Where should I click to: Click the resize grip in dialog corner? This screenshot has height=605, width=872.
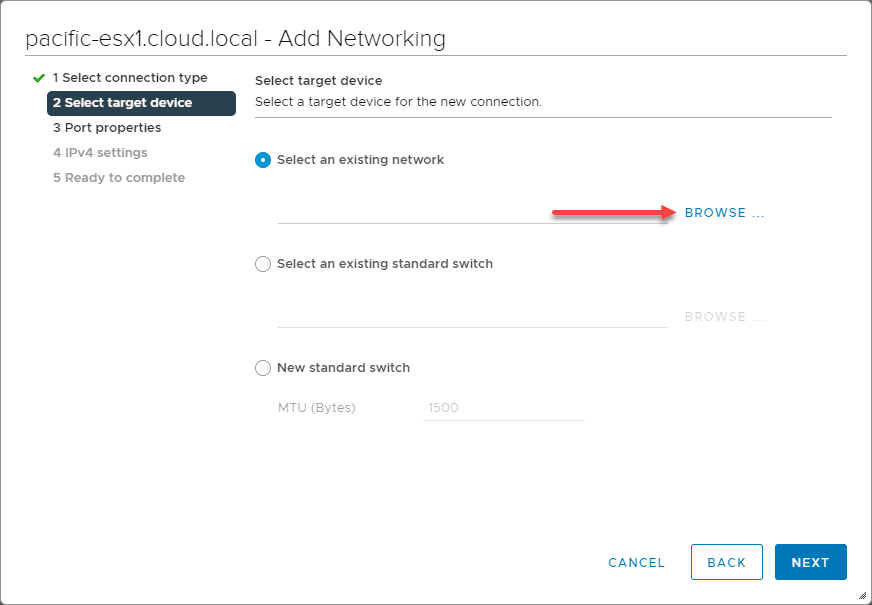click(861, 595)
